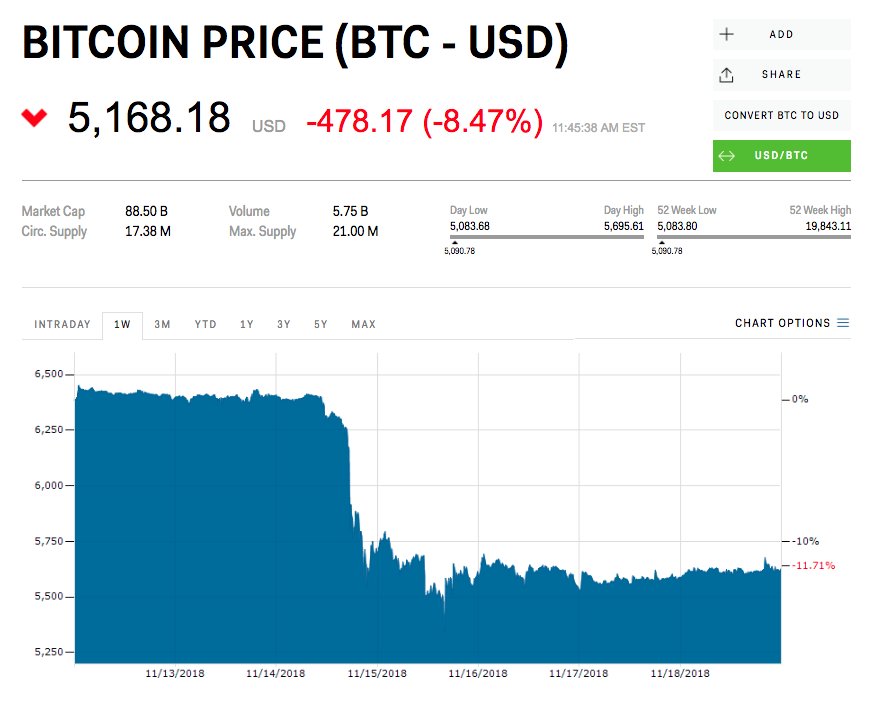Click the Day Low marker triangle
877x718 pixels.
(x=454, y=243)
